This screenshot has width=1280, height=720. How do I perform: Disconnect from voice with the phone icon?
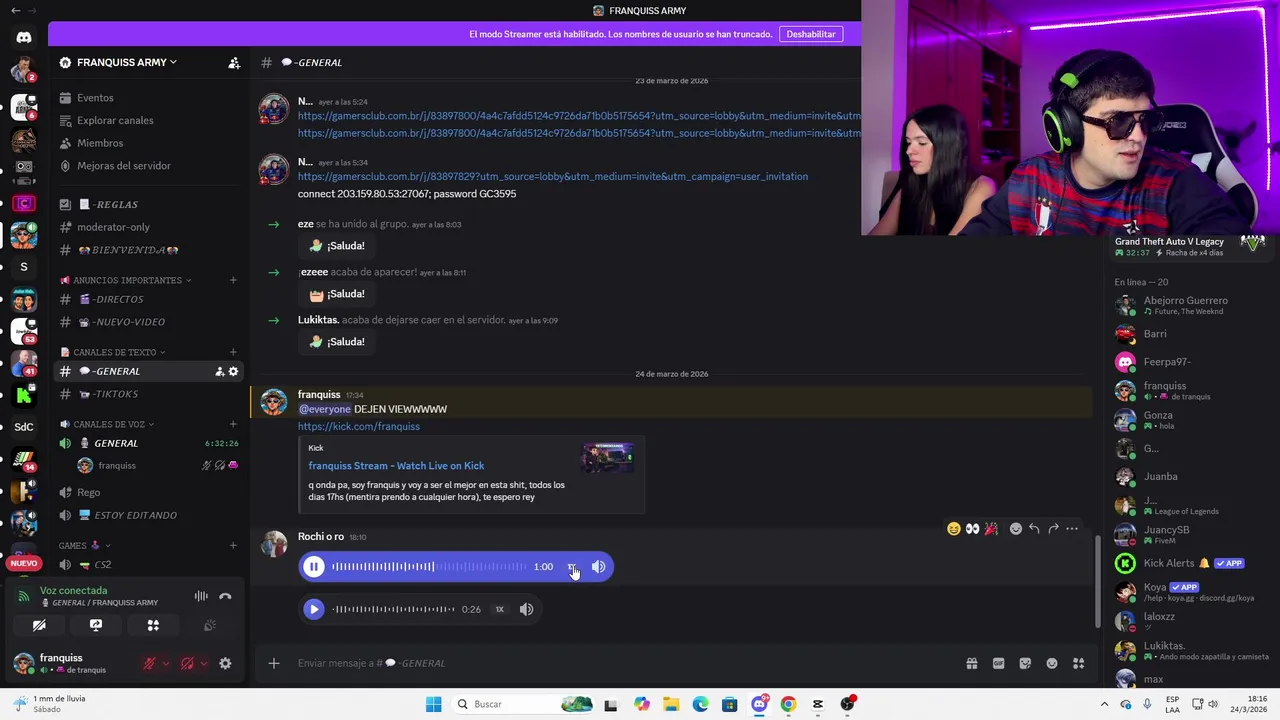click(225, 596)
